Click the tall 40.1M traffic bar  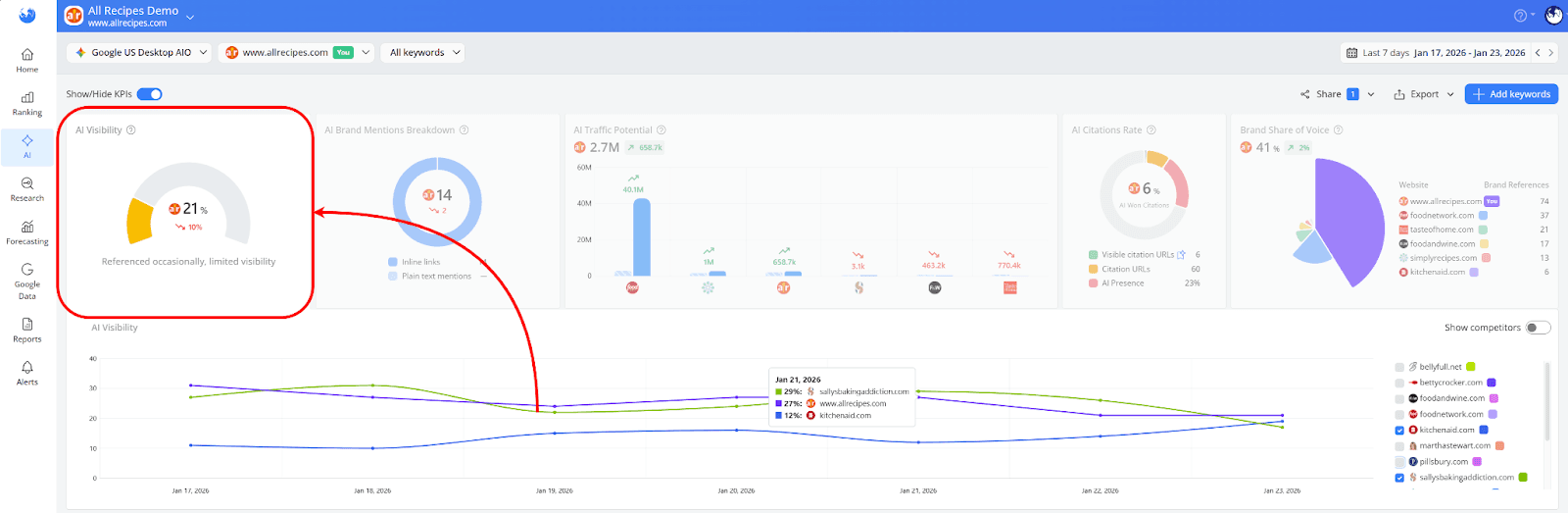click(641, 236)
